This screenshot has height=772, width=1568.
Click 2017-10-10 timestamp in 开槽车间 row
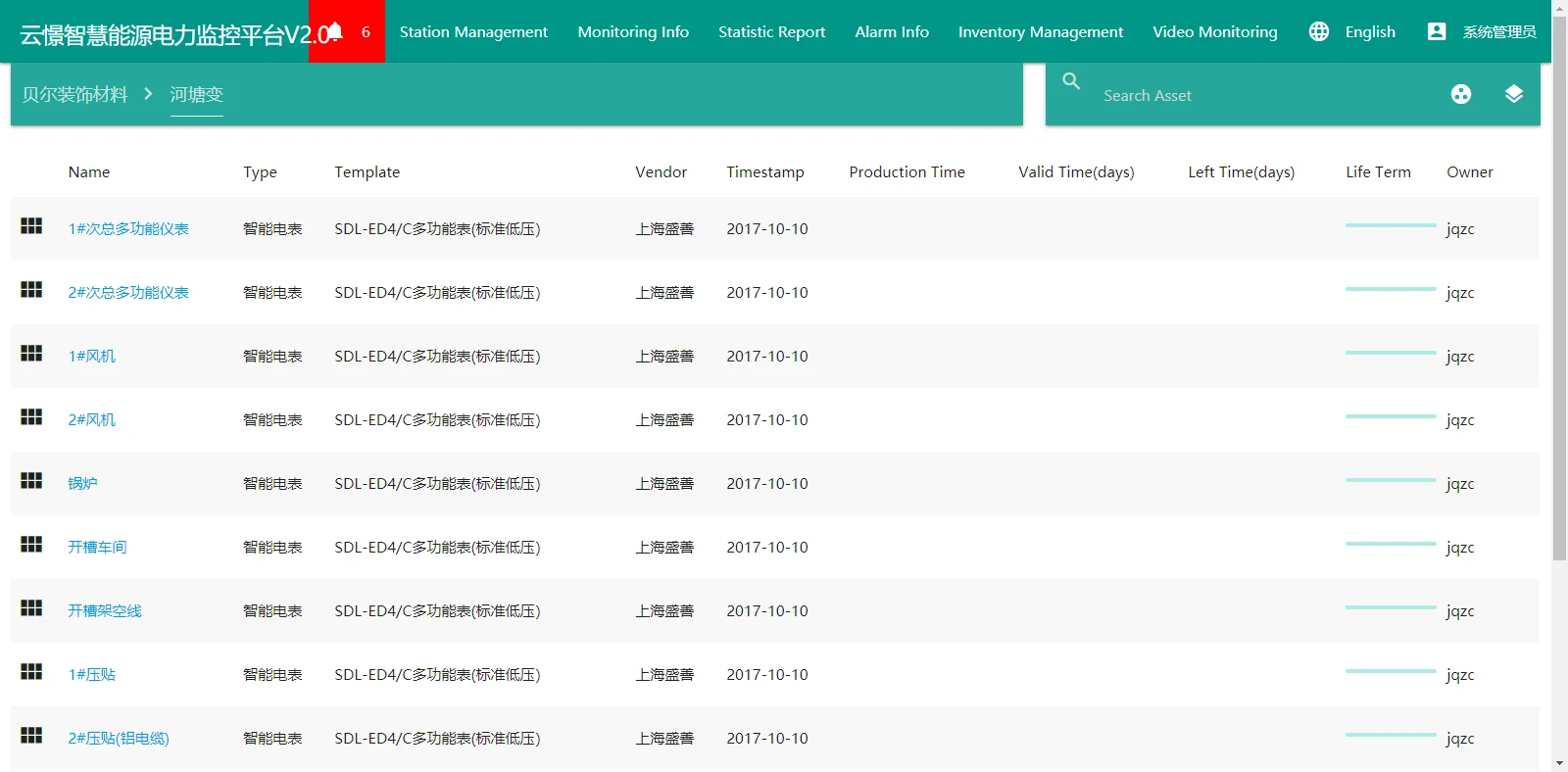click(x=767, y=548)
